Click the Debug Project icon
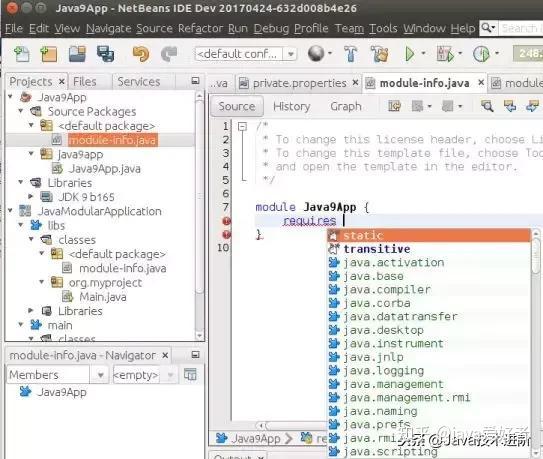 445,54
